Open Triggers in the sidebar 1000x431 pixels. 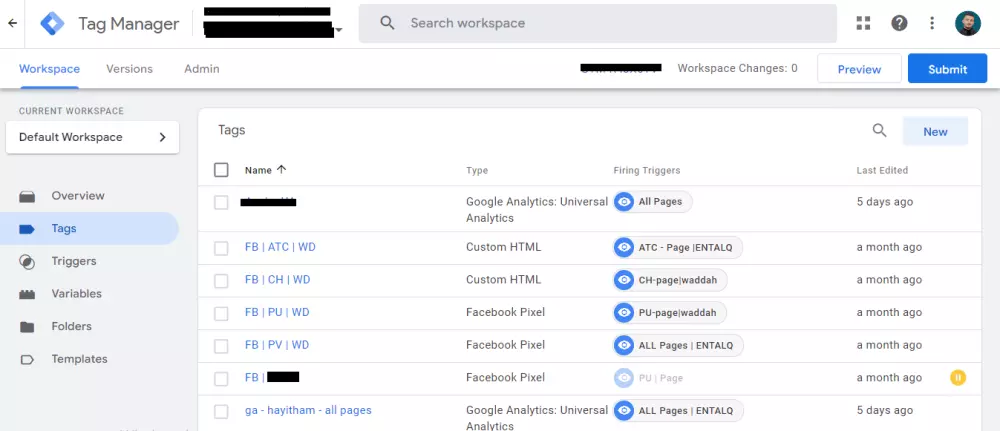[x=73, y=261]
